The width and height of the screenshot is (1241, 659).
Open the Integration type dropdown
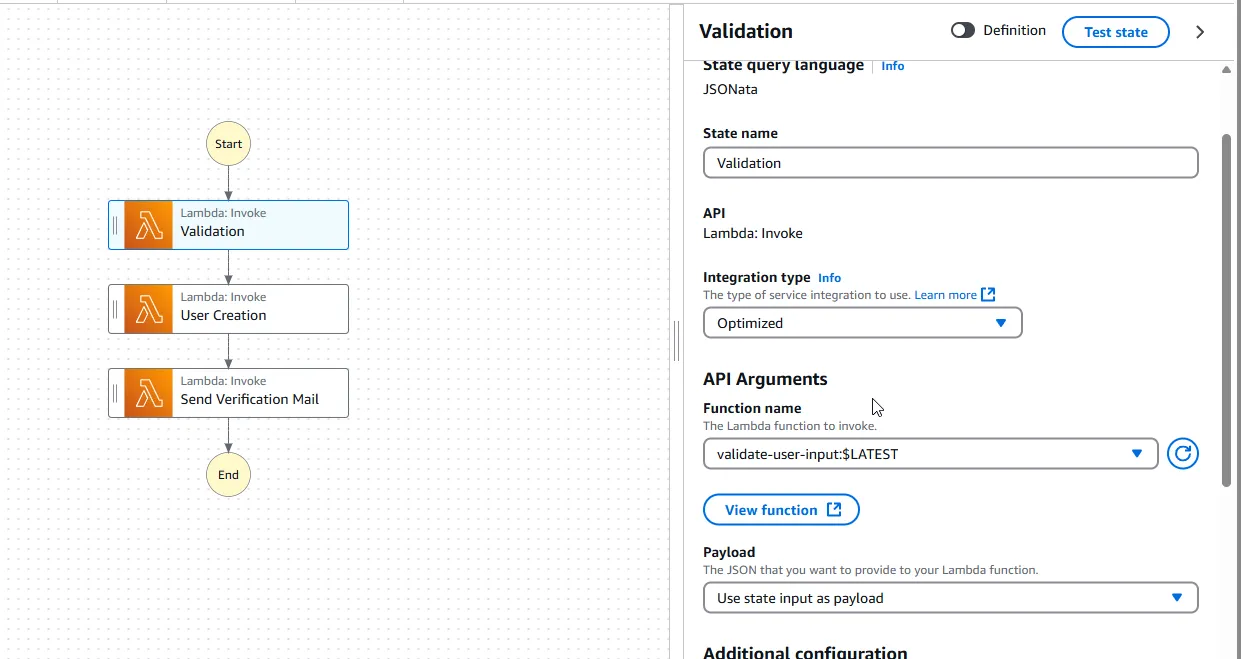pos(862,323)
